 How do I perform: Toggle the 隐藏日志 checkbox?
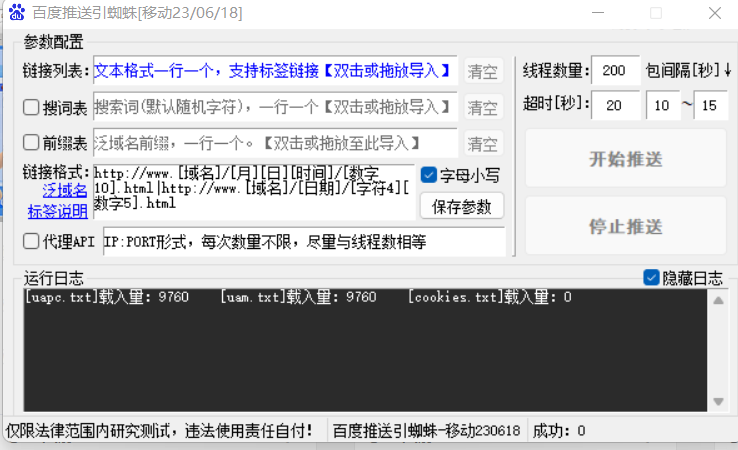click(x=651, y=277)
